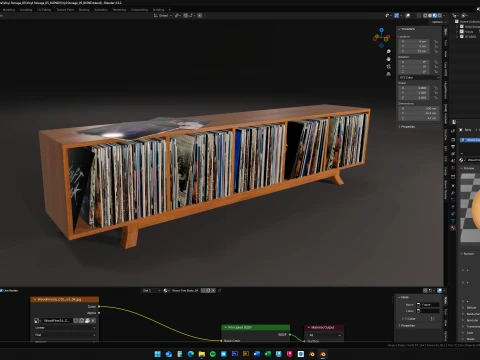Click the node Name field in sidebar
Viewport: 480px width, 360px height.
pyautogui.click(x=428, y=305)
